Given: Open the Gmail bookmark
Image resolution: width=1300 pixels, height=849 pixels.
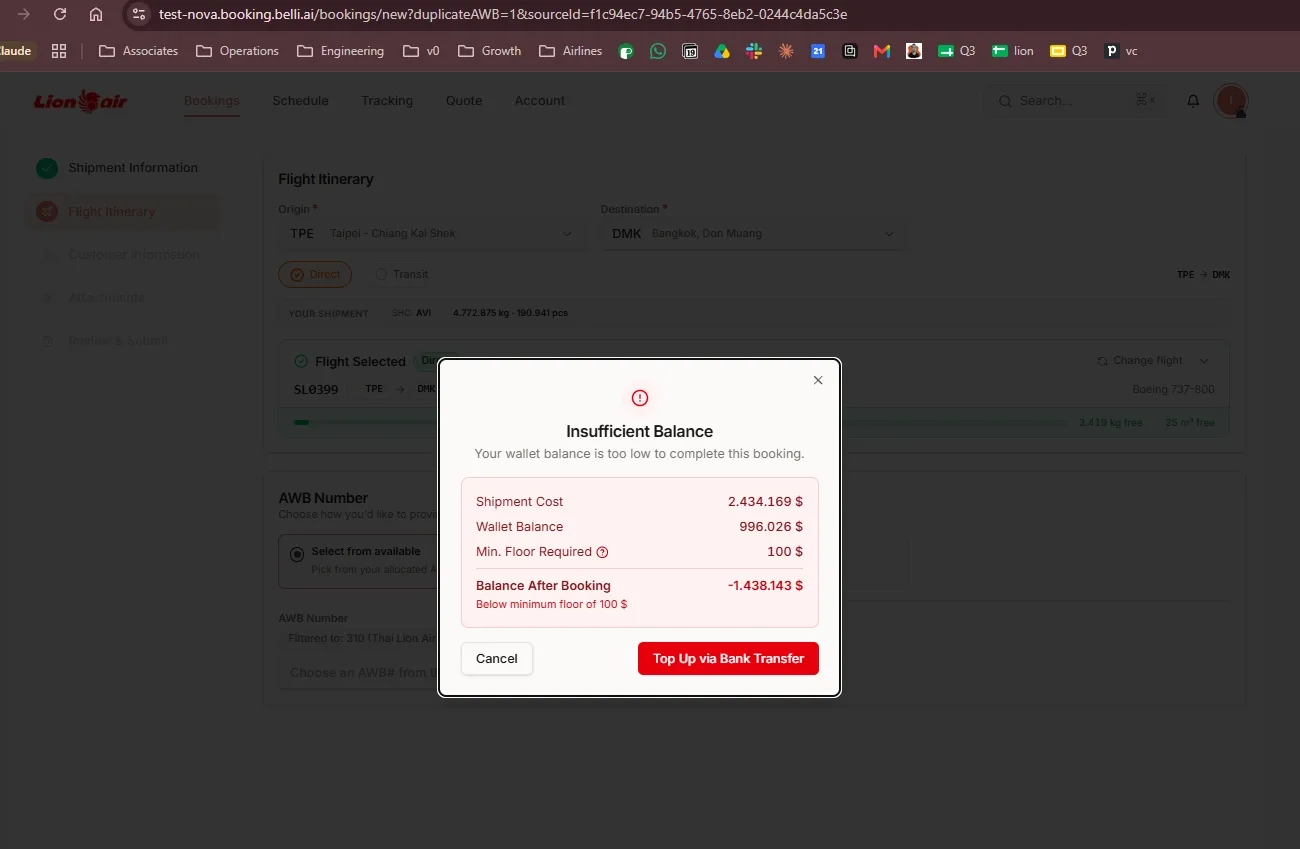Looking at the screenshot, I should 882,51.
